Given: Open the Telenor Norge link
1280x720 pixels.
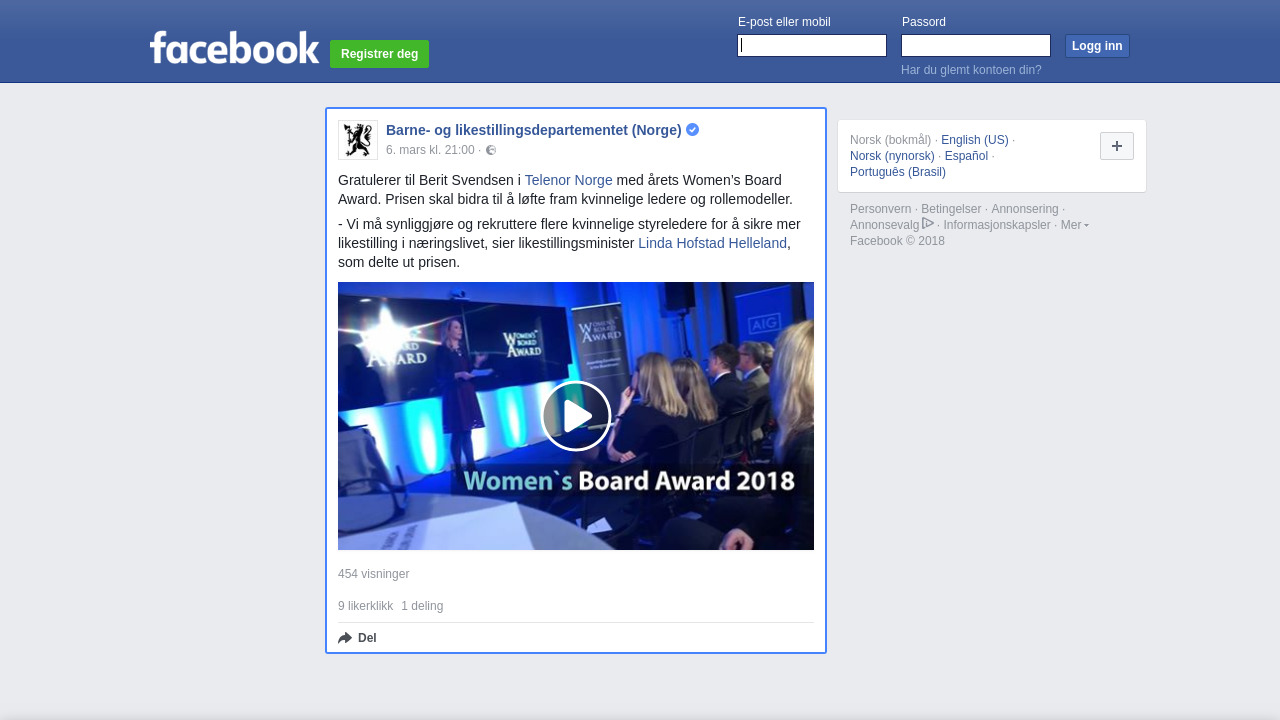Looking at the screenshot, I should coord(568,180).
